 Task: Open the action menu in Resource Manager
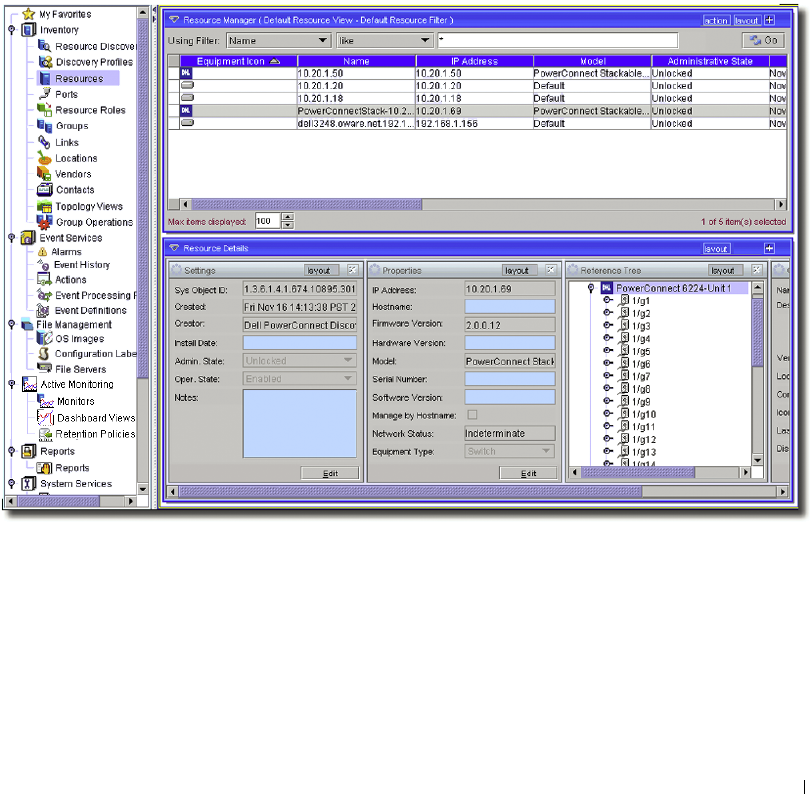pos(716,20)
